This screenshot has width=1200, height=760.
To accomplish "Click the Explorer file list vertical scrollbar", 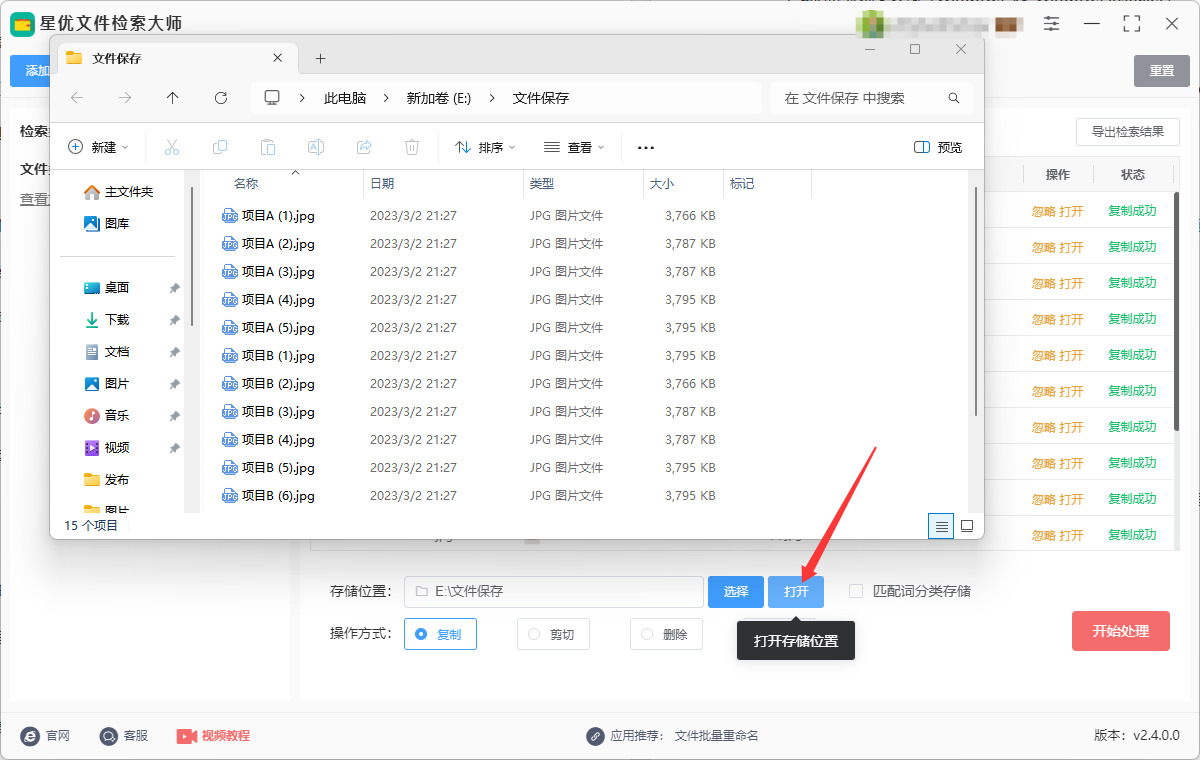I will (975, 302).
